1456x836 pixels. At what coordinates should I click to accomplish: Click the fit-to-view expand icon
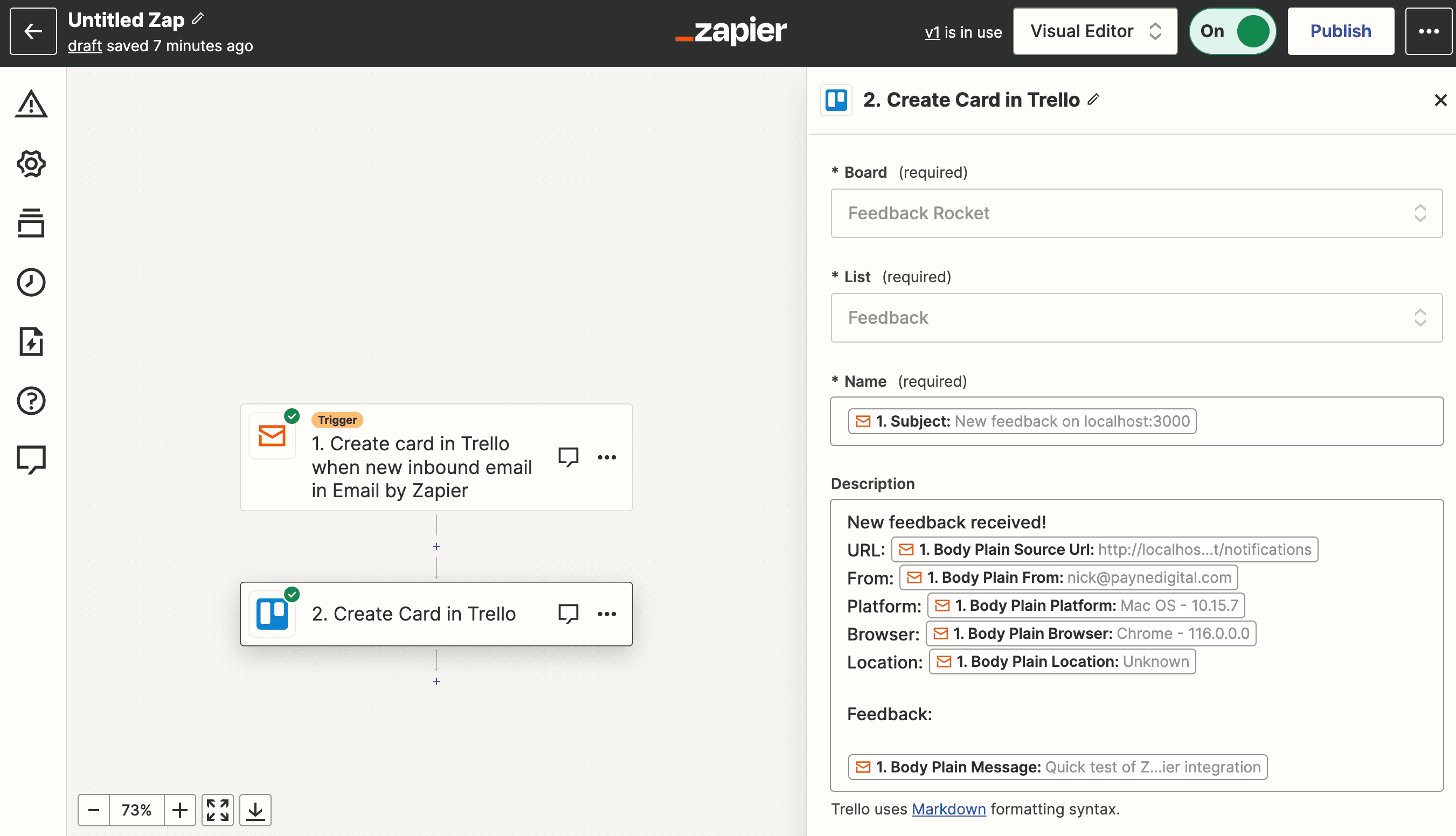click(218, 810)
